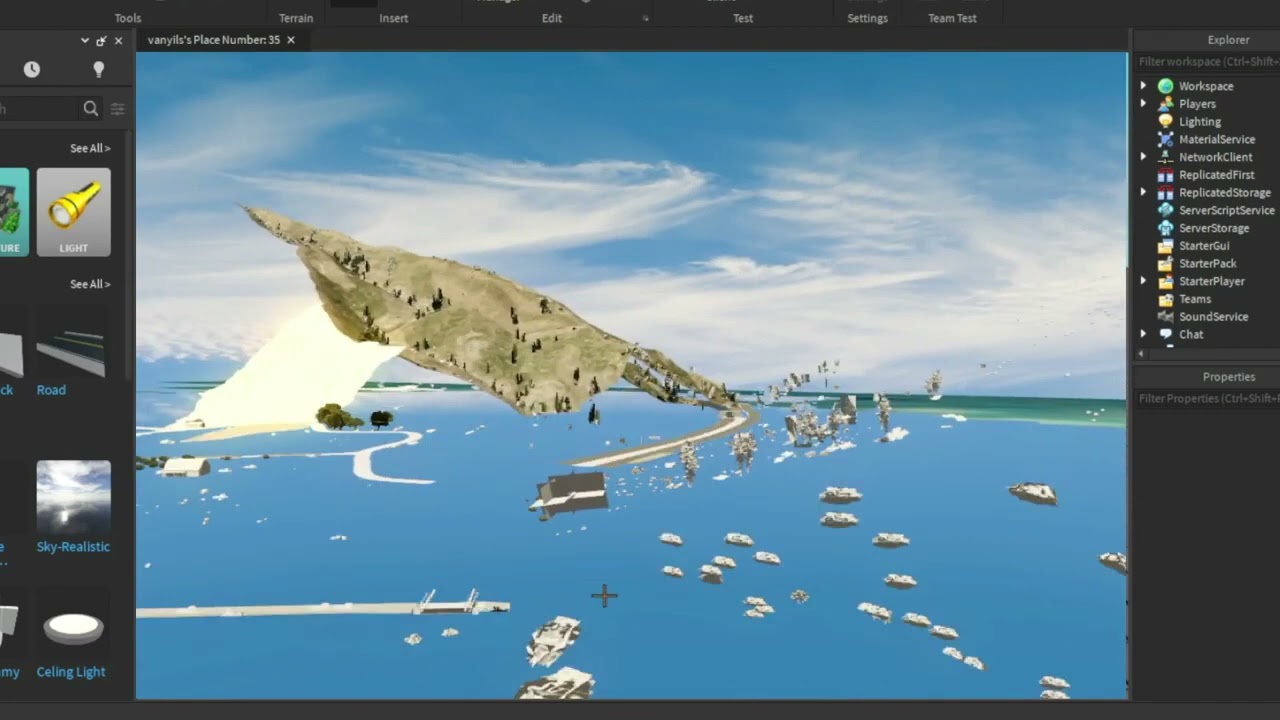1280x720 pixels.
Task: Open the Creations lightbulb tab in Toolbox
Action: click(x=98, y=69)
